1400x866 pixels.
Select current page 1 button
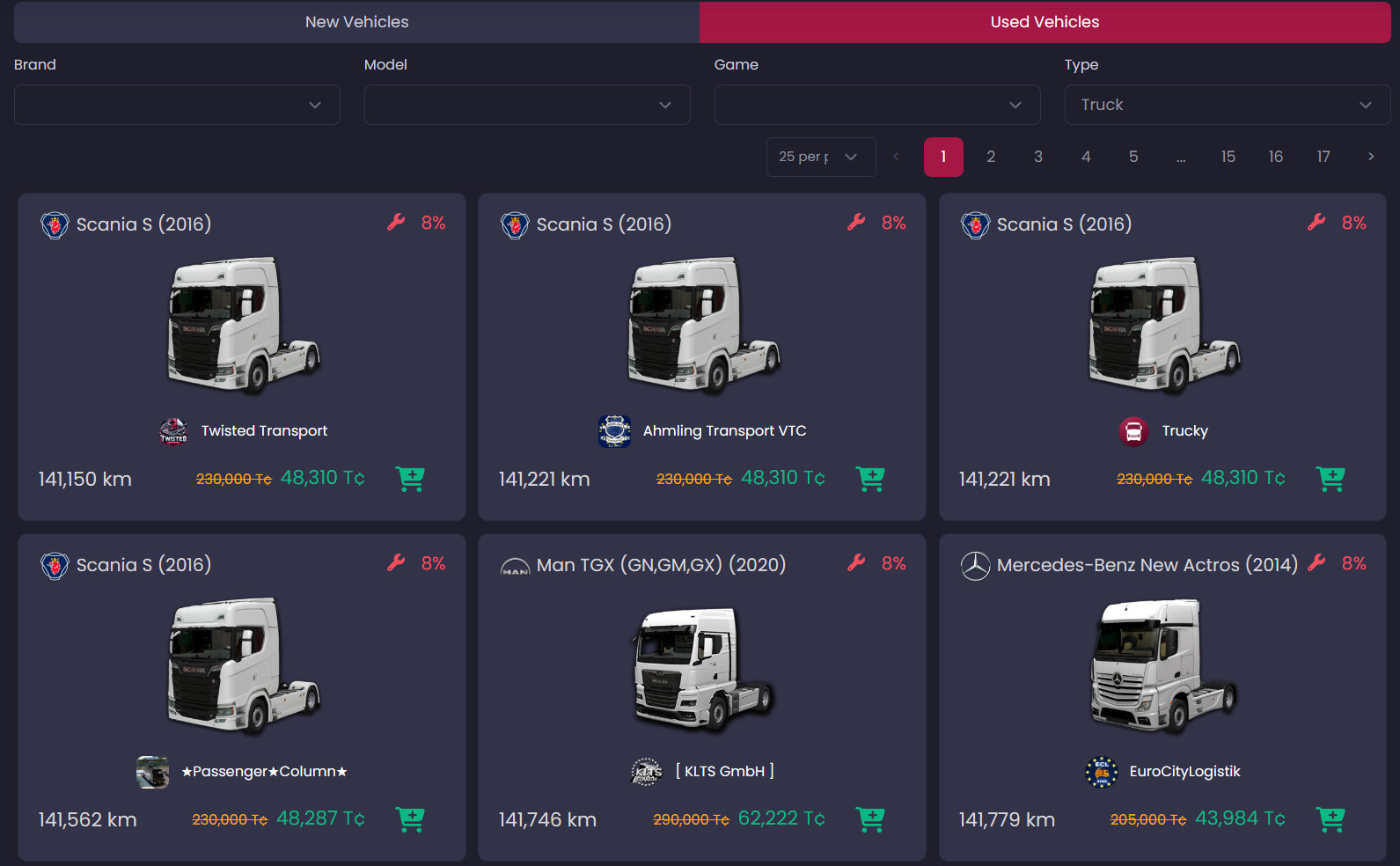(943, 157)
